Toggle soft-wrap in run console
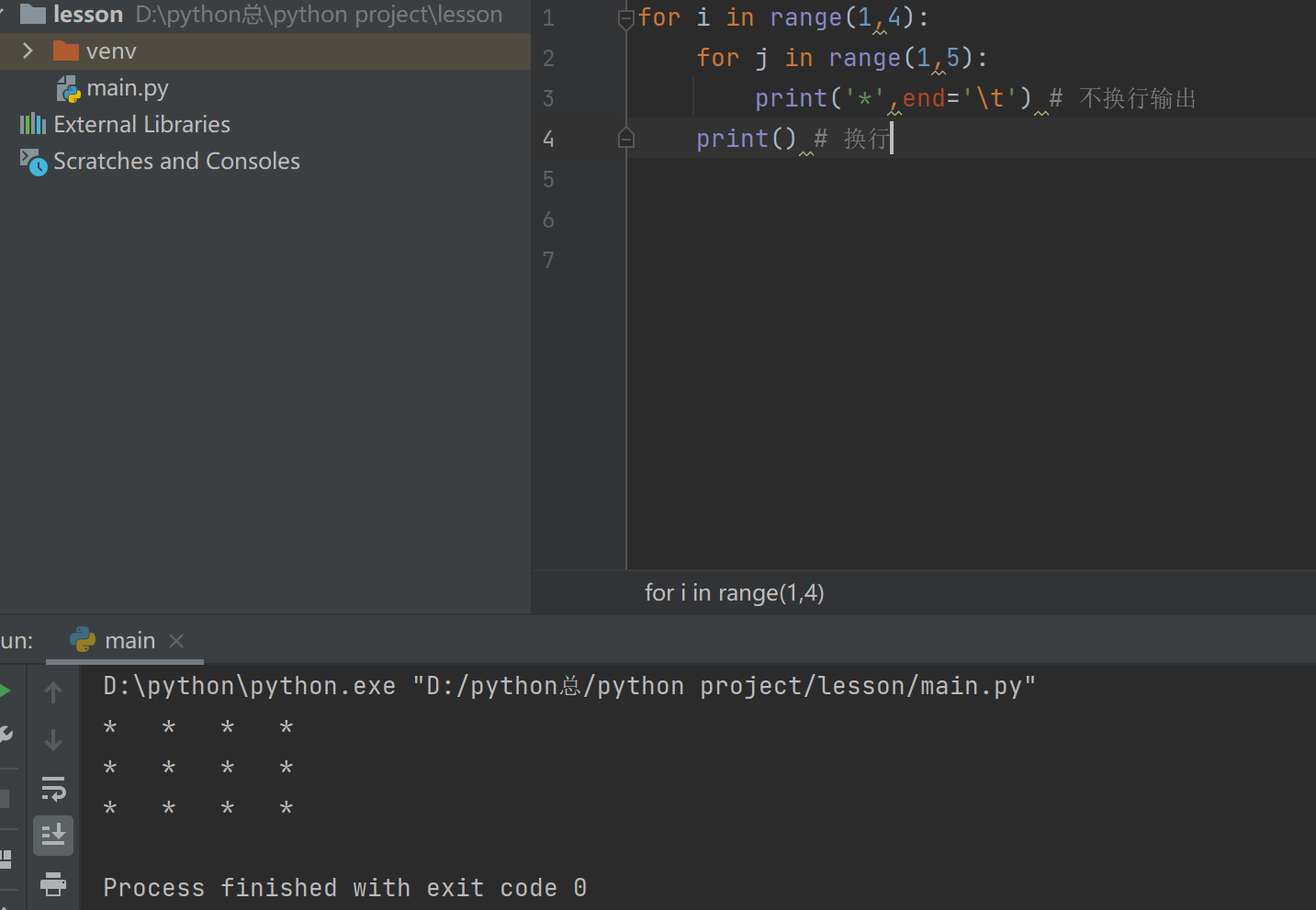 [x=53, y=788]
